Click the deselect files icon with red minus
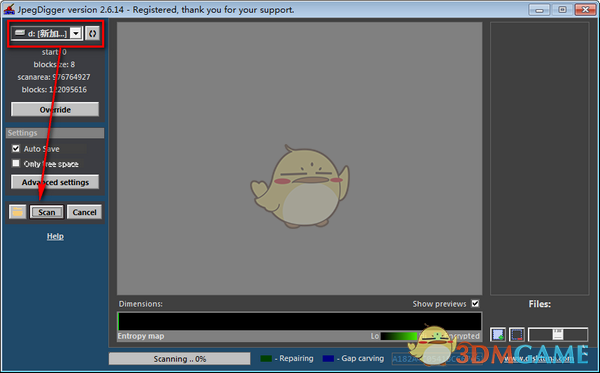 (517, 335)
